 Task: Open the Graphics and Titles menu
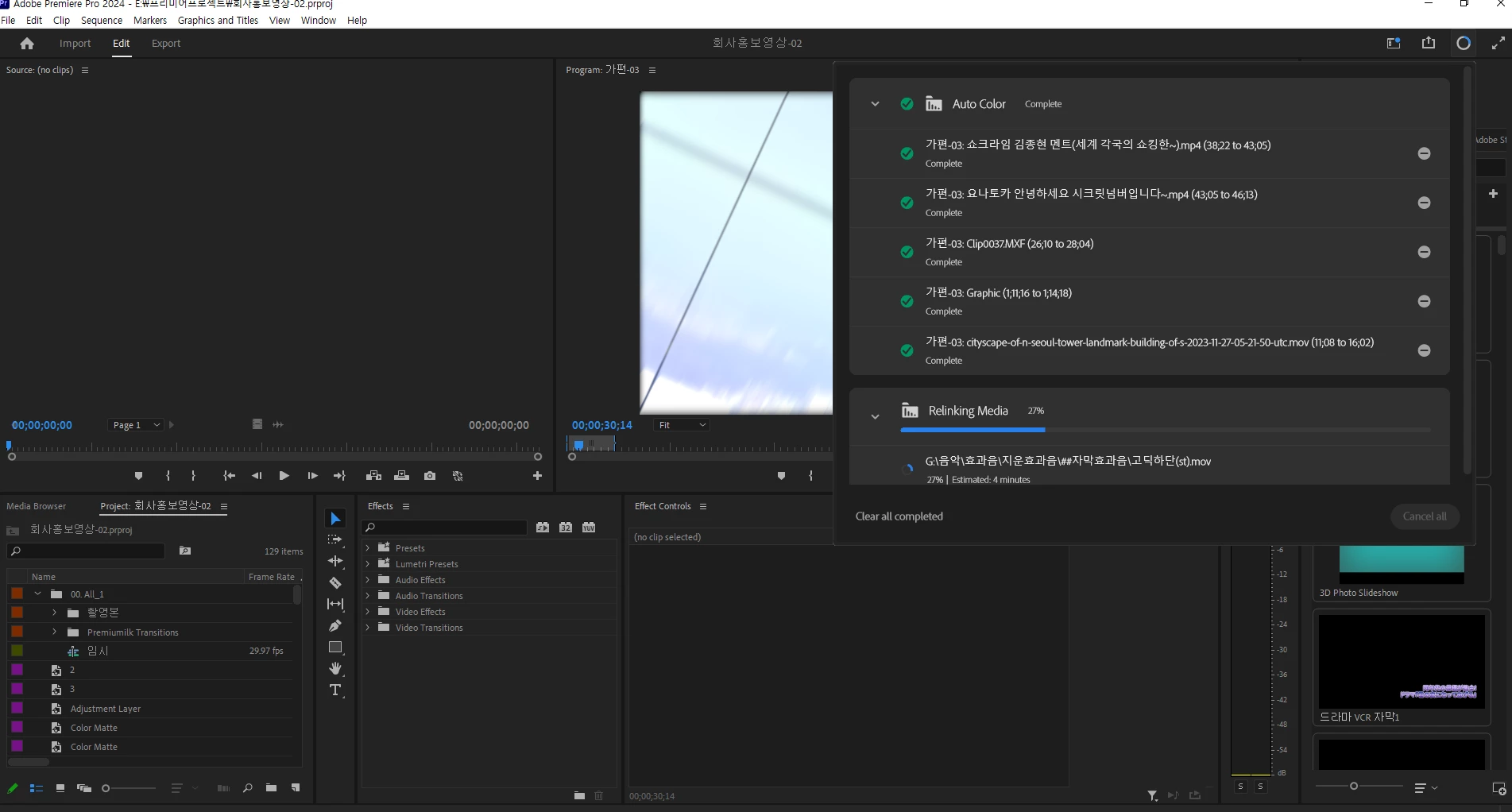click(218, 21)
